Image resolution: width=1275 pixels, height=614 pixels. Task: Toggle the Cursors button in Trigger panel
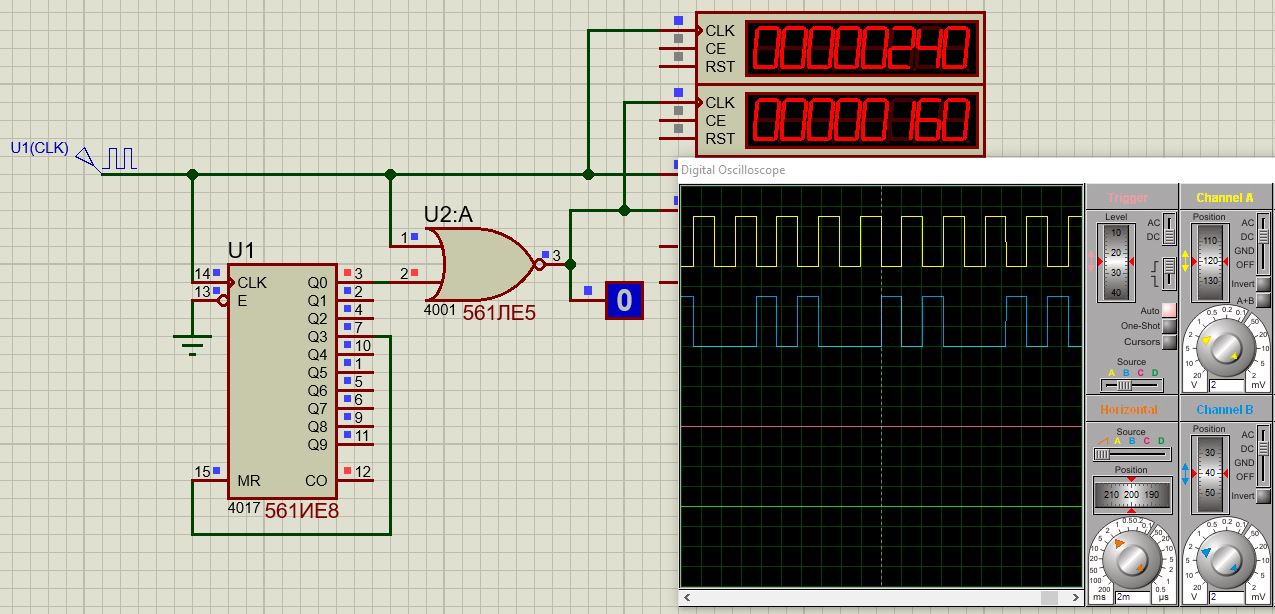(1168, 342)
